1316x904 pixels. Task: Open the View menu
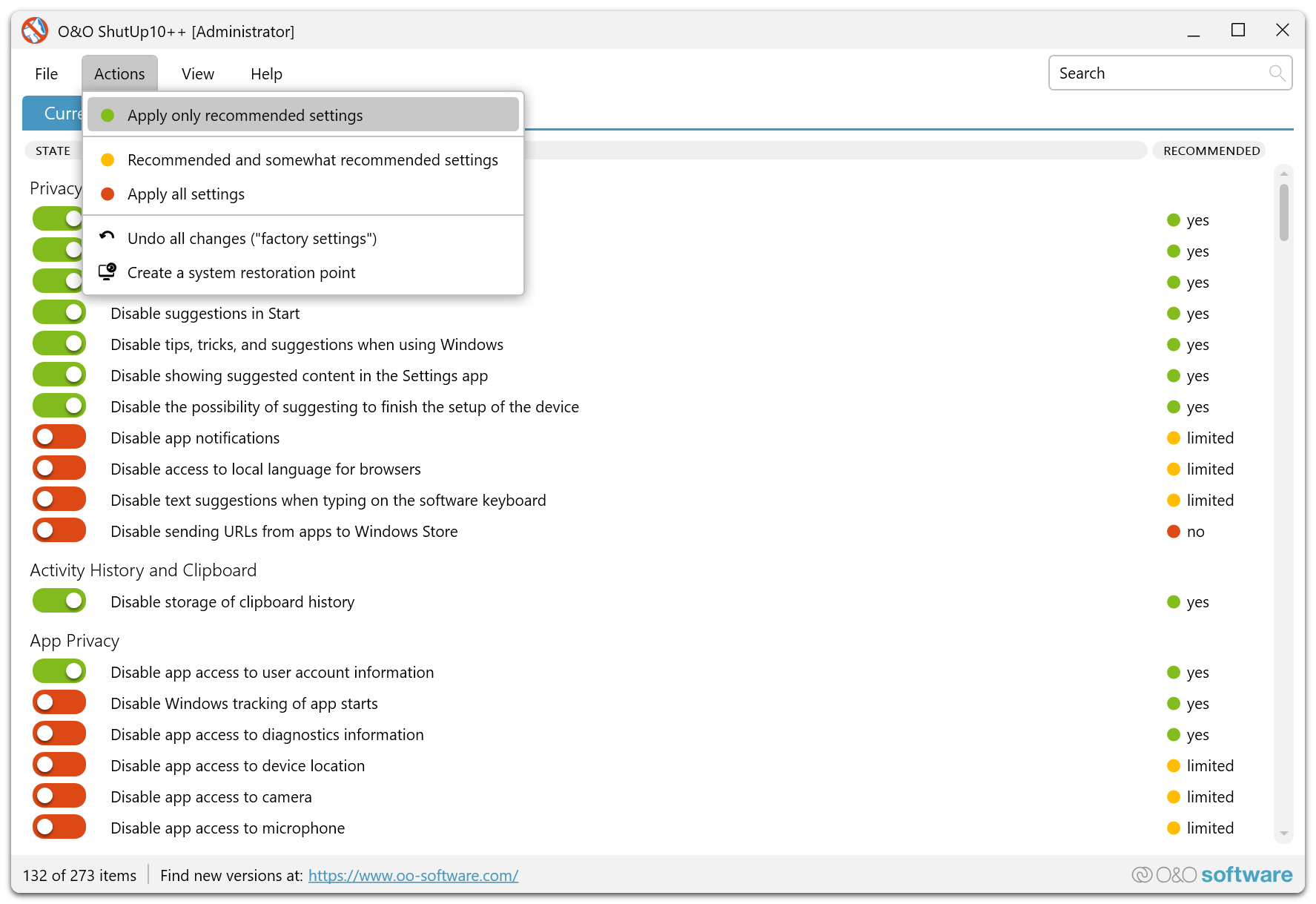click(197, 73)
